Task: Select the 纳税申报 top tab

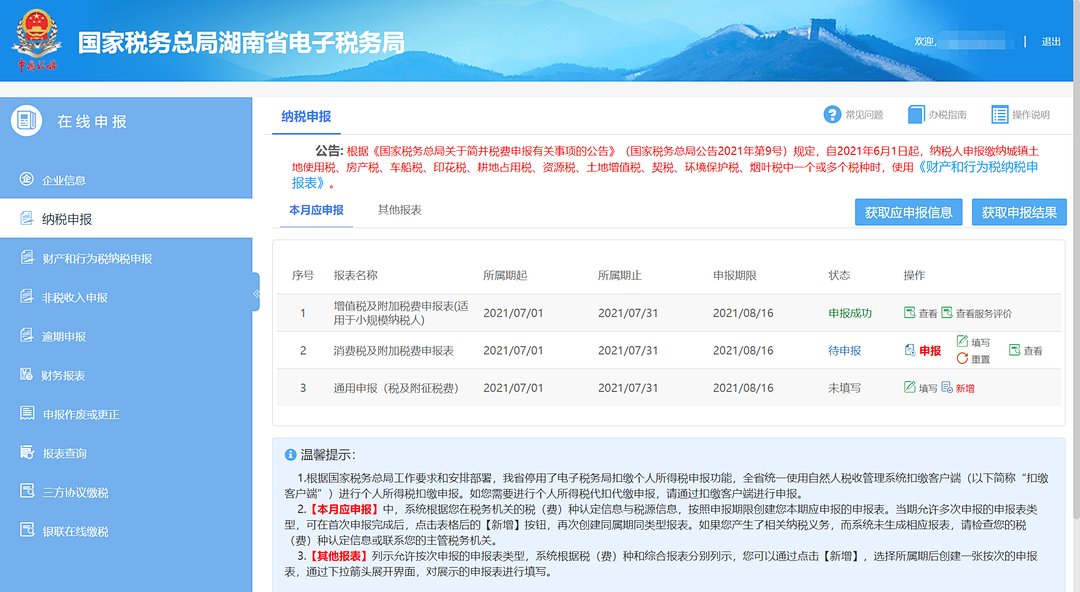Action: [x=306, y=116]
